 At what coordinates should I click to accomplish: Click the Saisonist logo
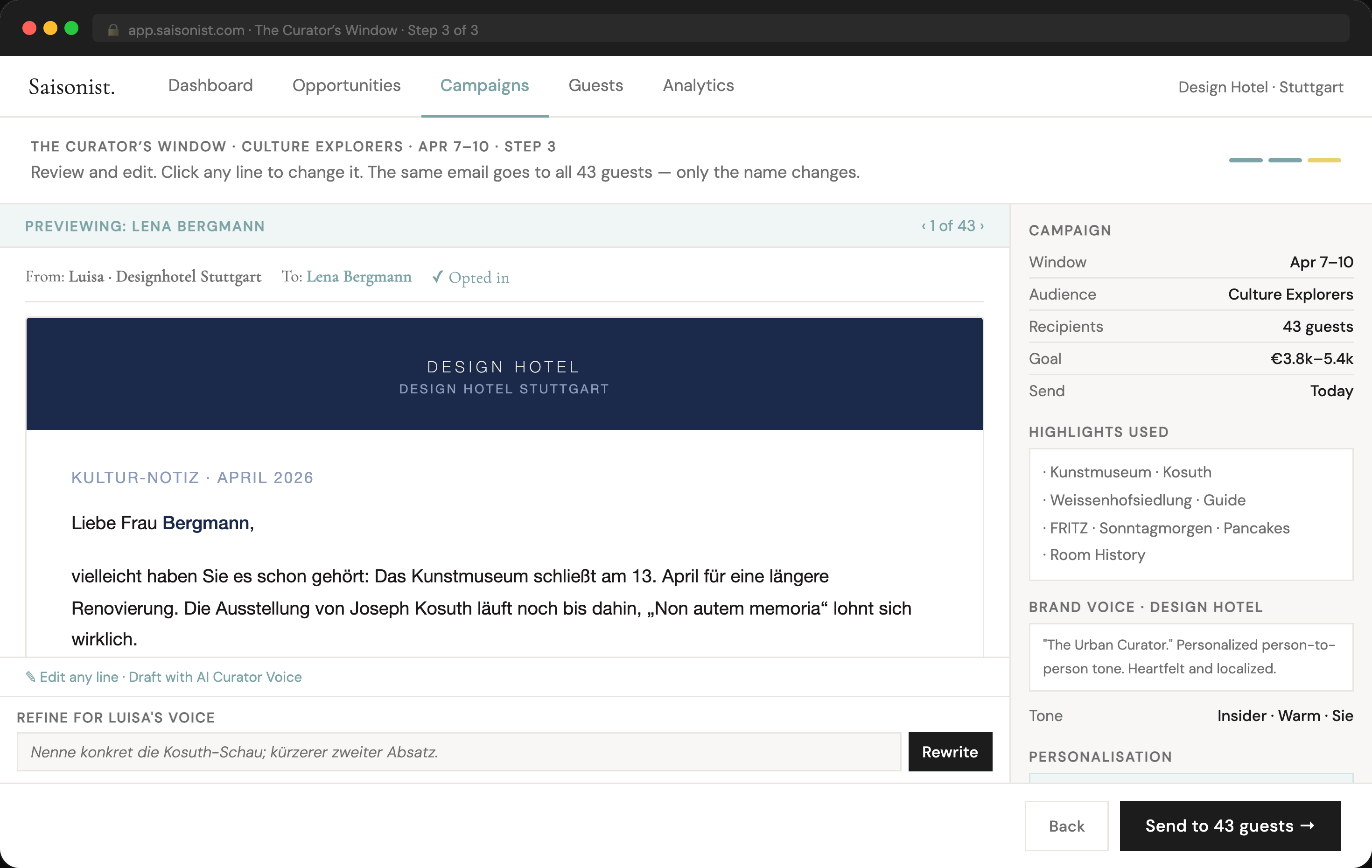coord(72,87)
